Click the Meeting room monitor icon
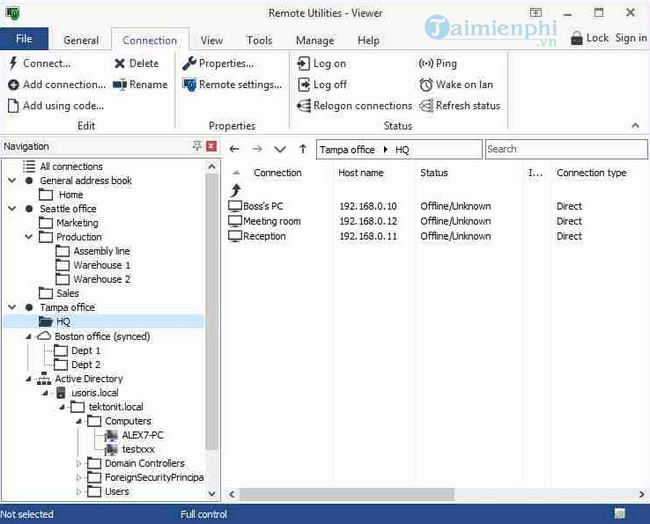The width and height of the screenshot is (650, 524). click(235, 221)
